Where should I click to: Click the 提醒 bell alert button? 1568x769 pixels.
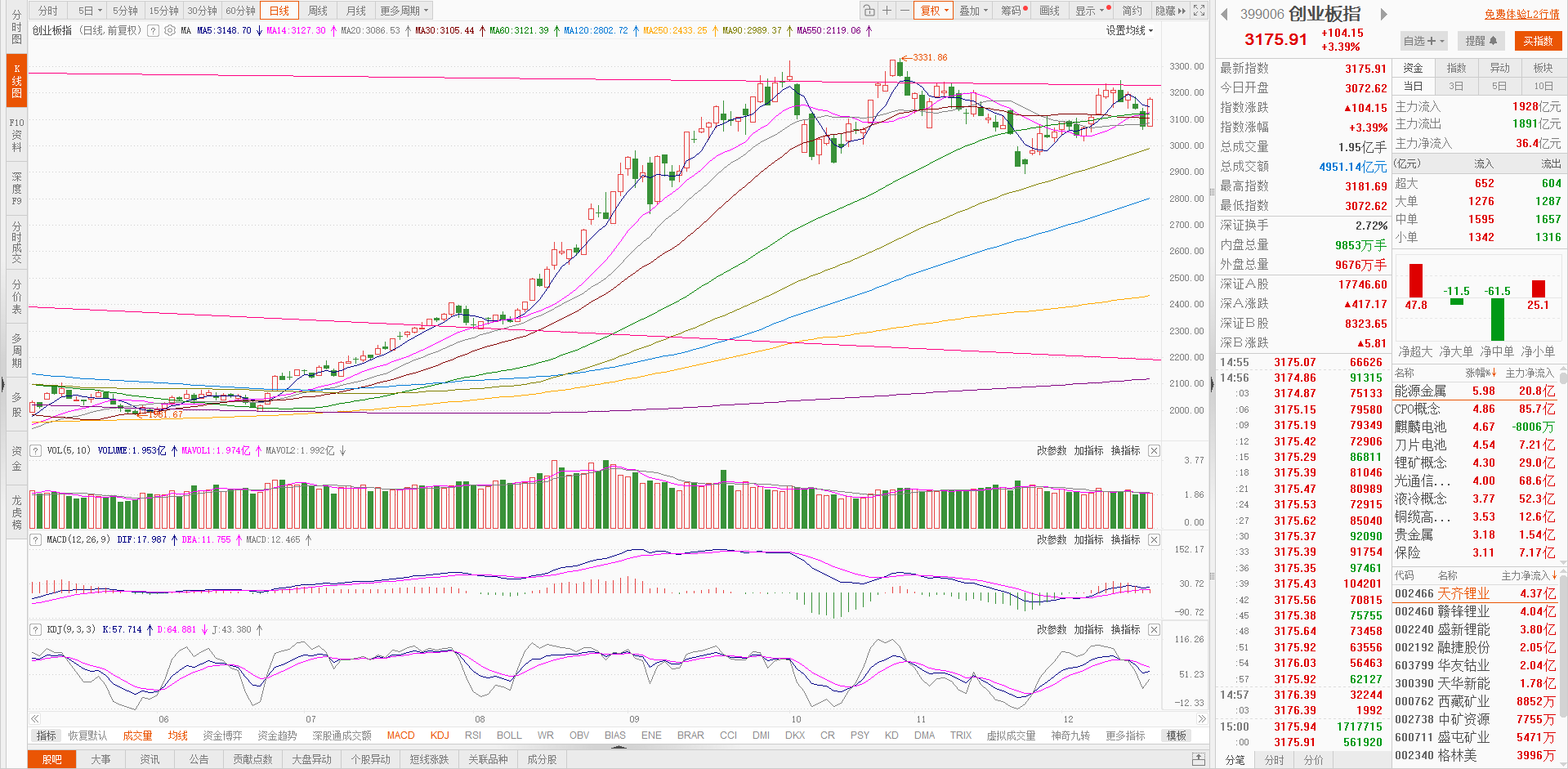(1481, 41)
